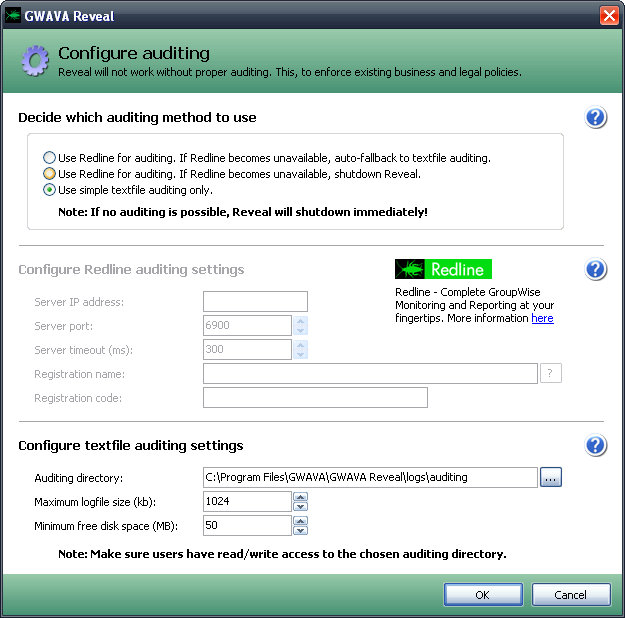Click the 'Configure textfile auditing settings' heading
Screen dimensions: 625x618
131,445
